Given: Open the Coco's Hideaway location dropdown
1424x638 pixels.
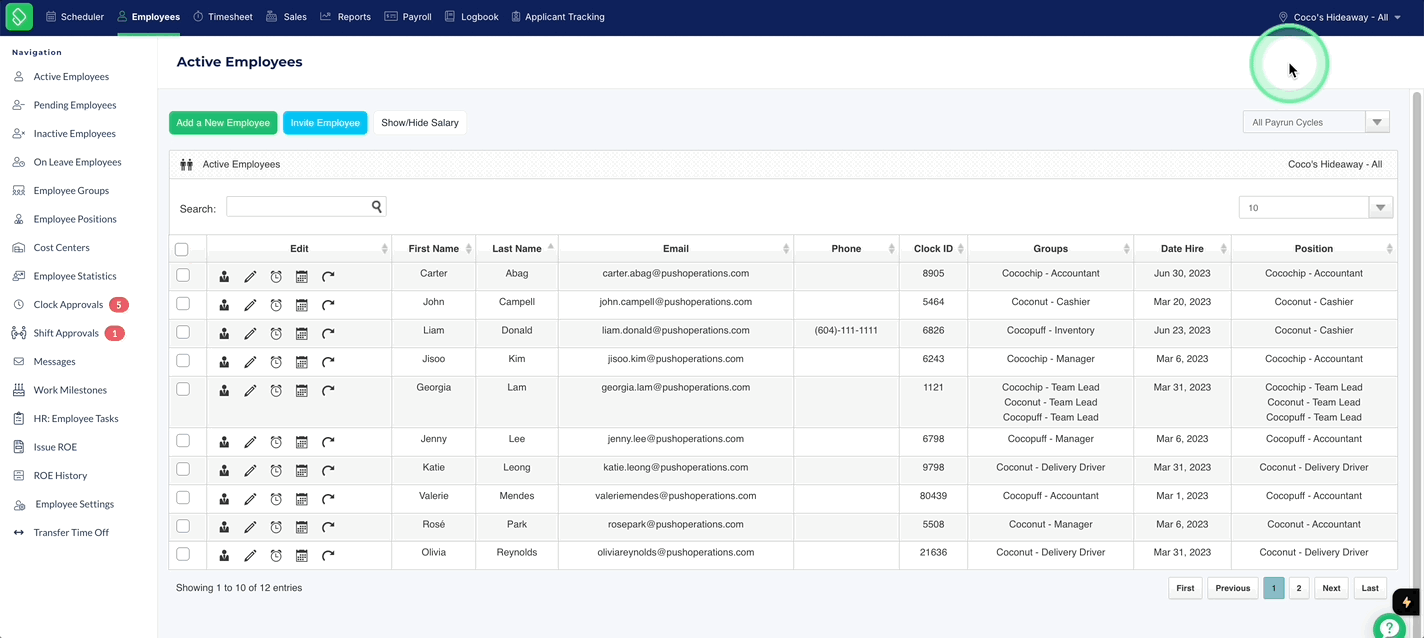Looking at the screenshot, I should 1340,17.
